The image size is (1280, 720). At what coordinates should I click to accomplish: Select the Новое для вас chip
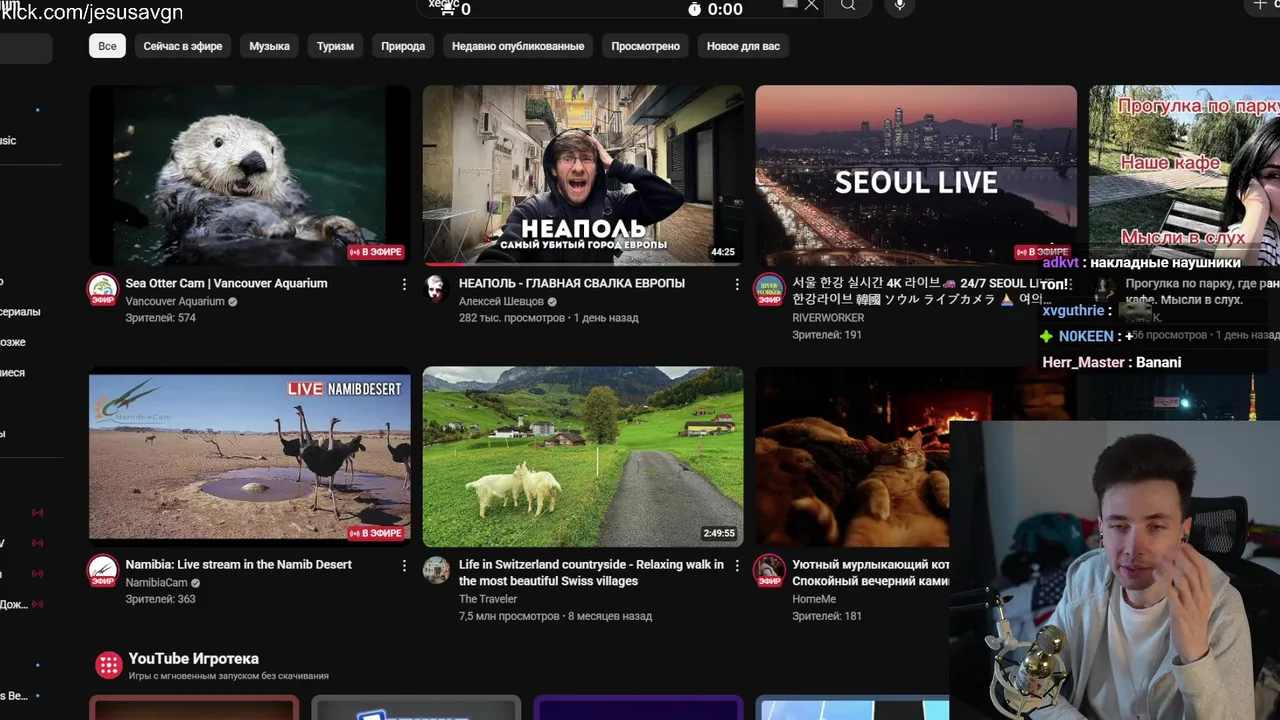coord(743,46)
